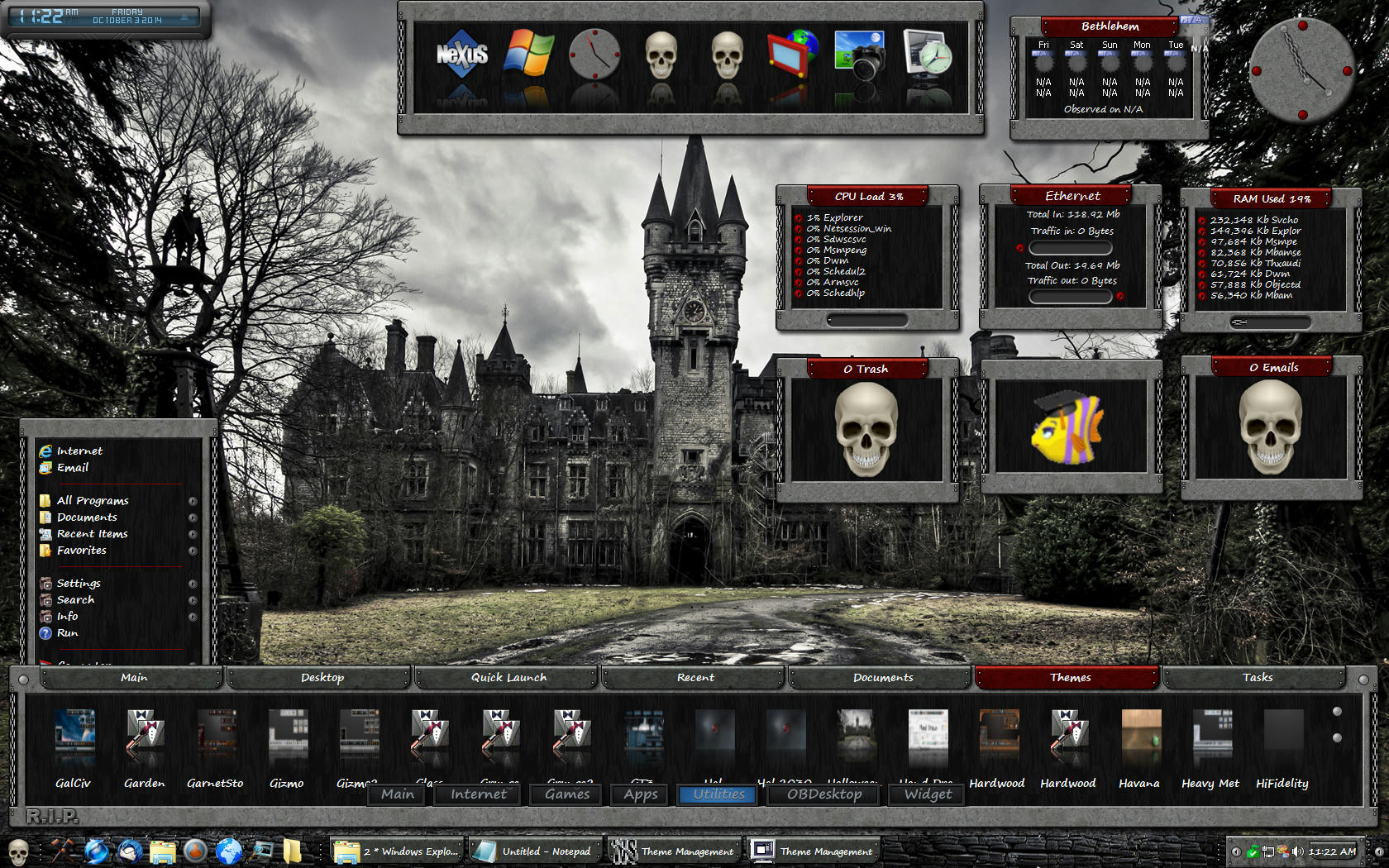Expand Favorites submenu arrow
This screenshot has width=1389, height=868.
[193, 551]
